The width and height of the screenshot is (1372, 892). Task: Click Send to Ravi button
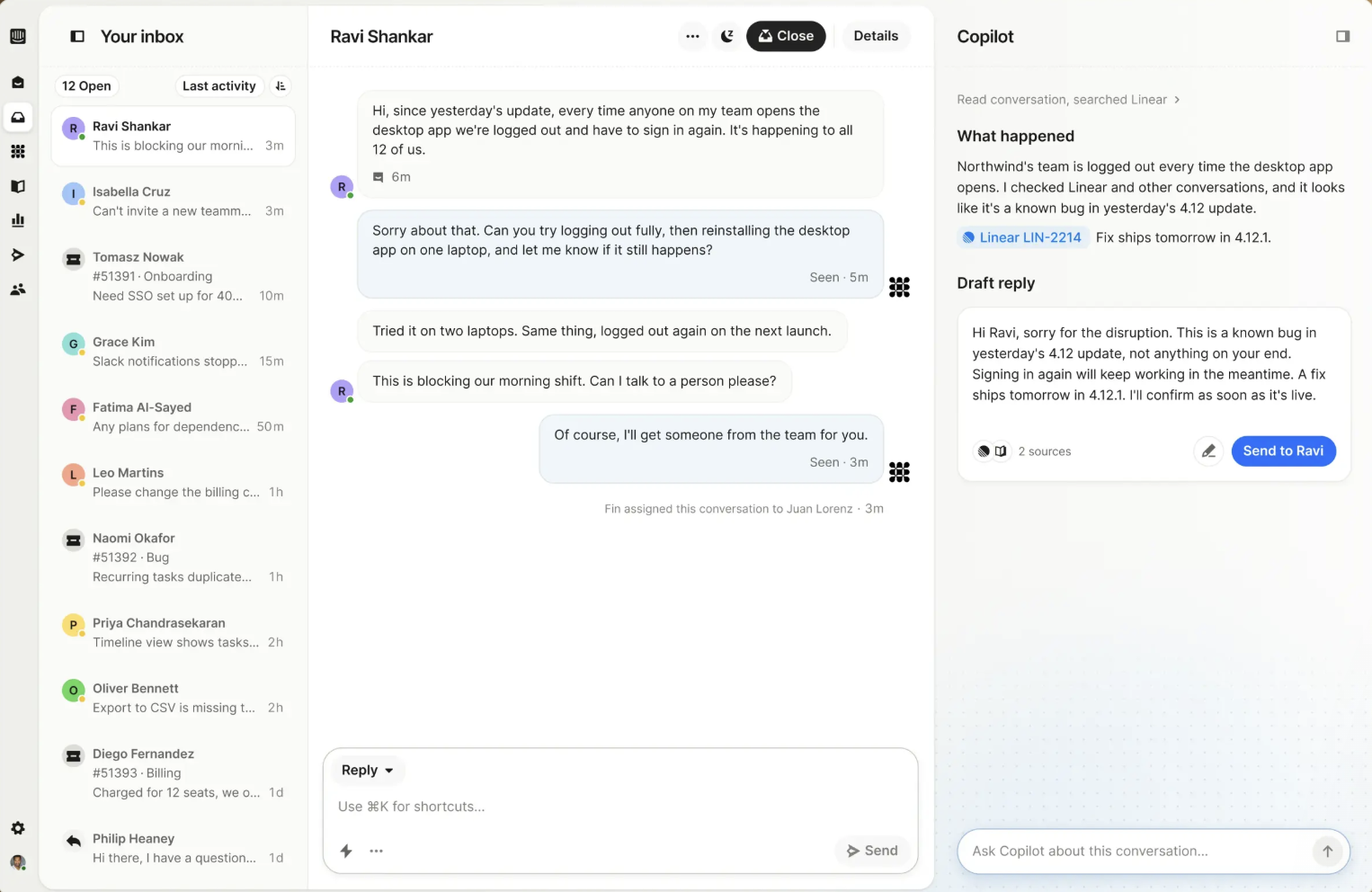tap(1283, 451)
